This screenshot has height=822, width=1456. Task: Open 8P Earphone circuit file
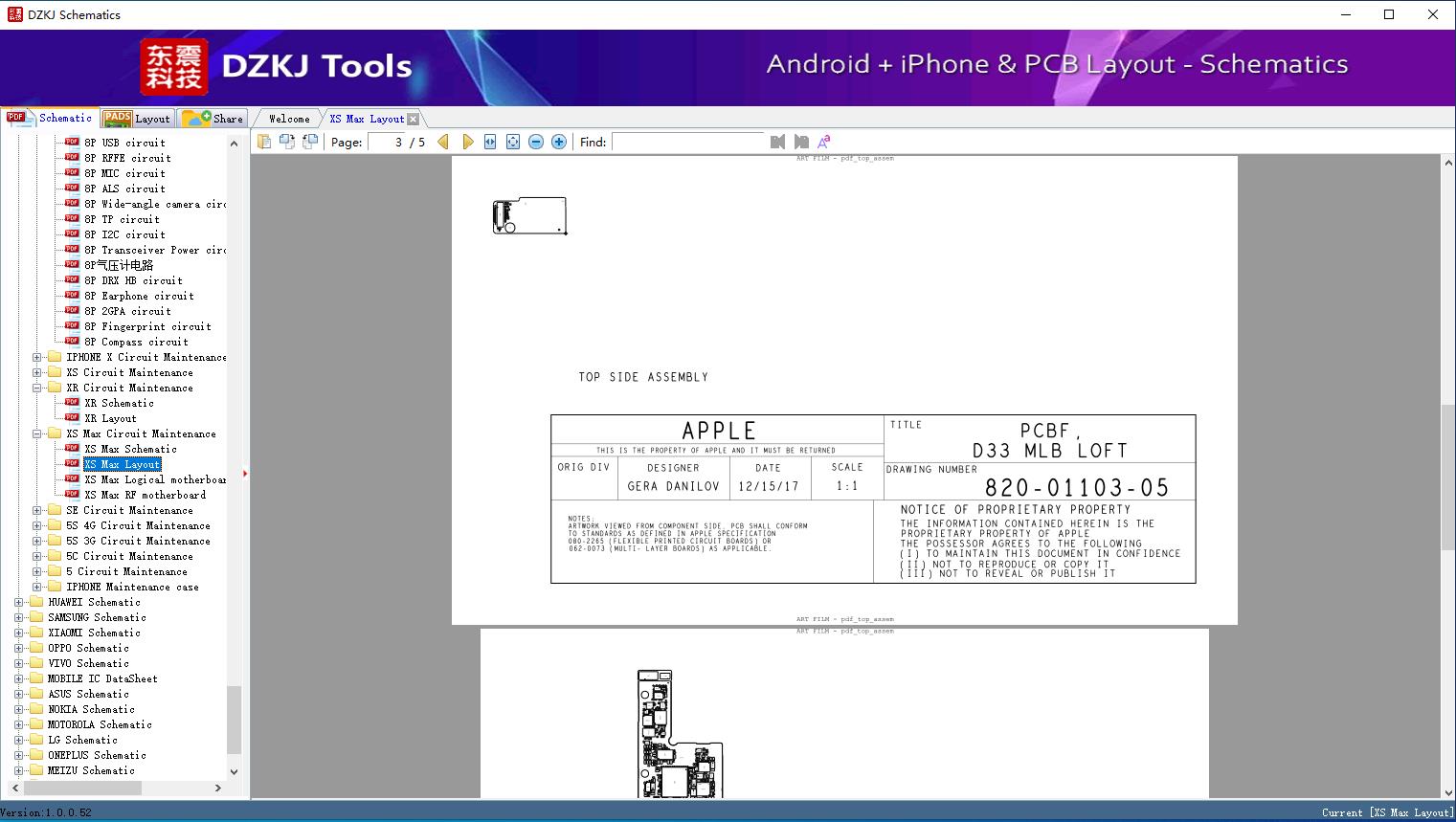click(139, 296)
